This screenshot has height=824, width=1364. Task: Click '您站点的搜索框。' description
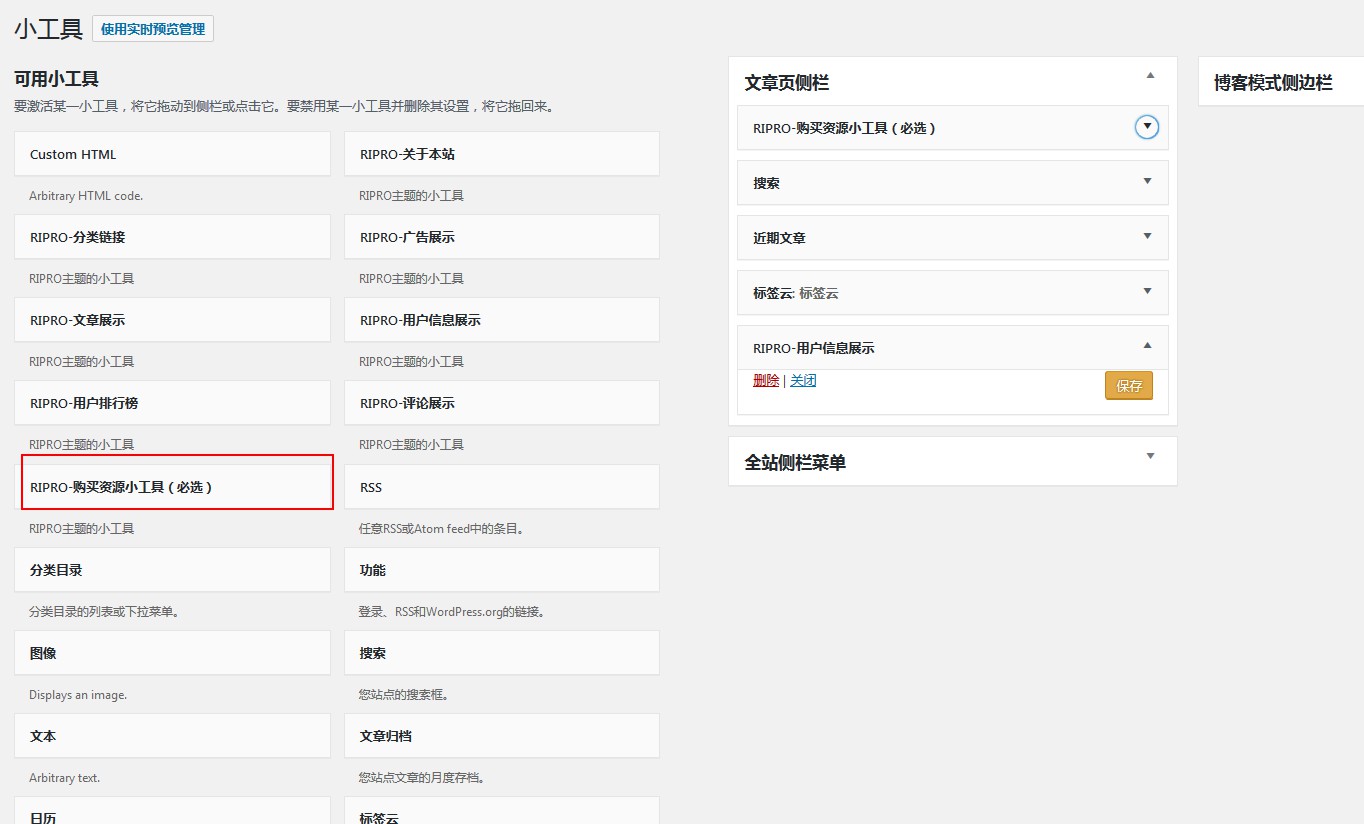[x=406, y=694]
